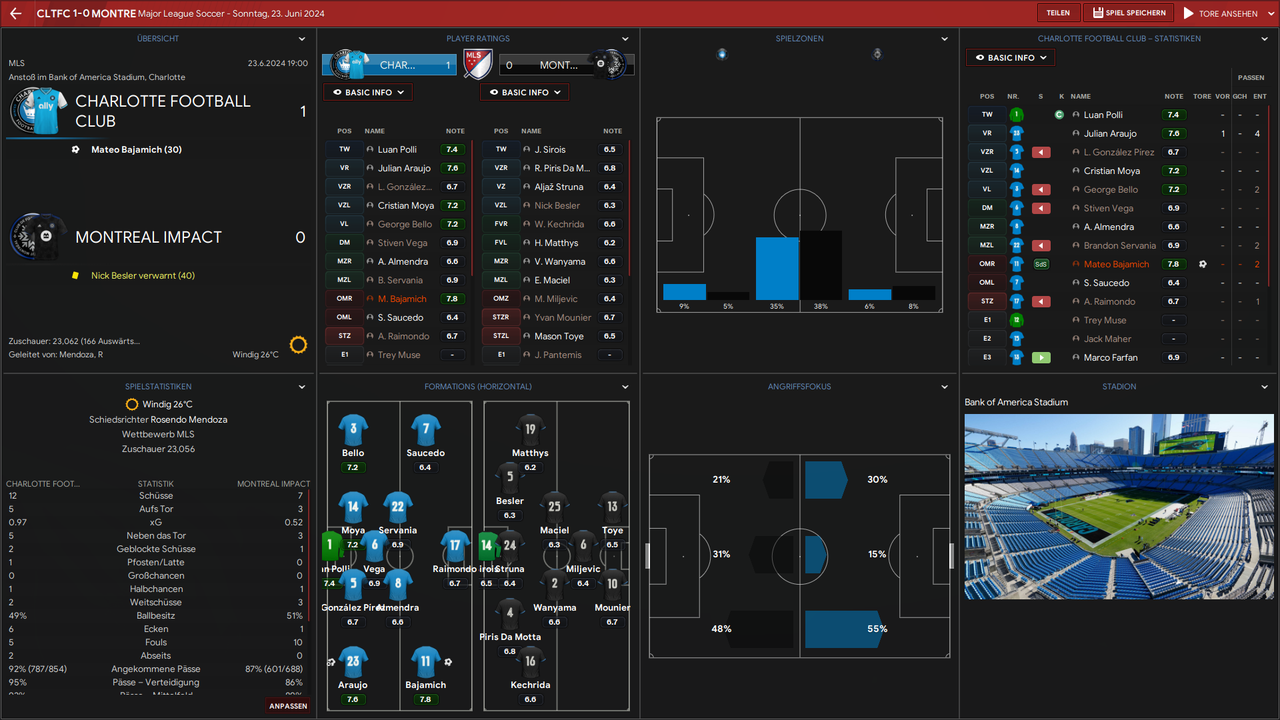The height and width of the screenshot is (720, 1280).
Task: Expand the Übersicht panel dropdown
Action: pos(302,39)
